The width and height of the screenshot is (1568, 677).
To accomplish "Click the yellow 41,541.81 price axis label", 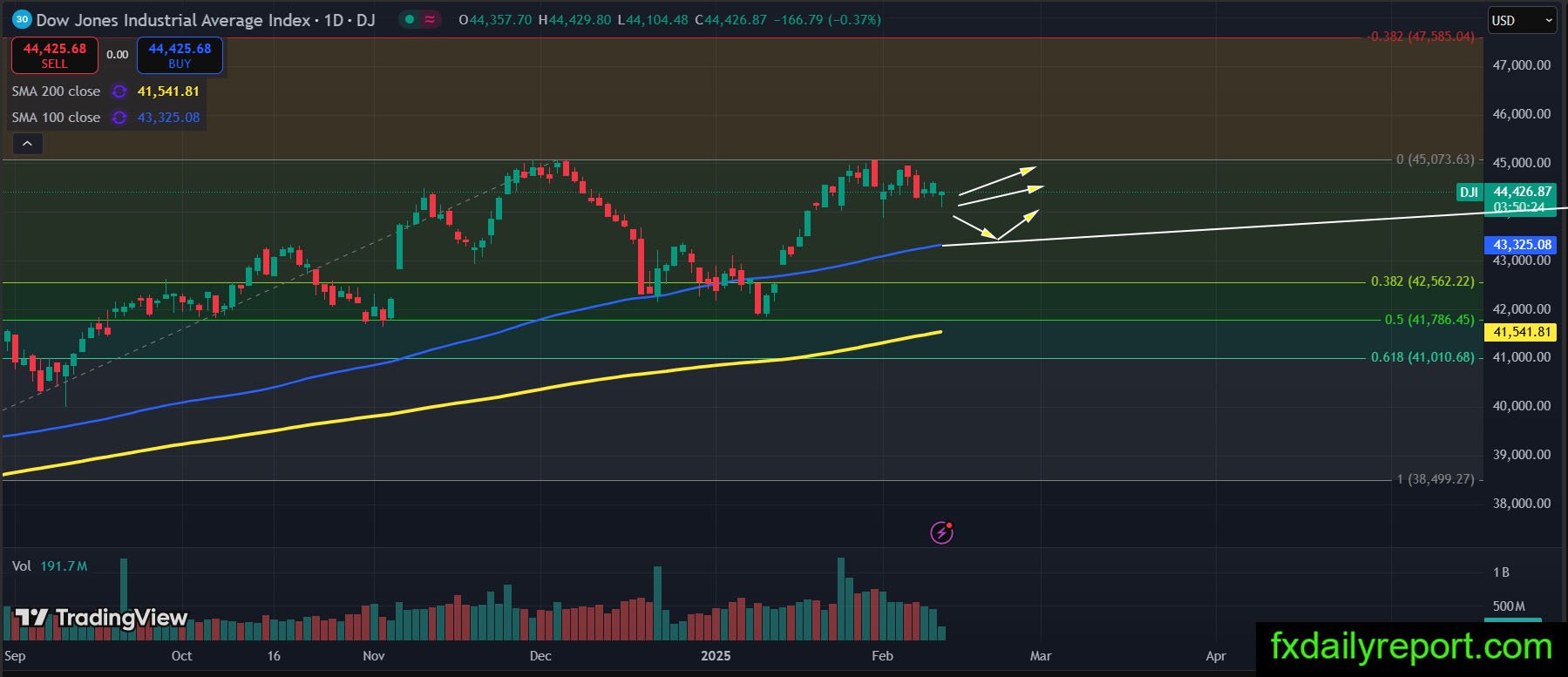I will (x=1522, y=332).
